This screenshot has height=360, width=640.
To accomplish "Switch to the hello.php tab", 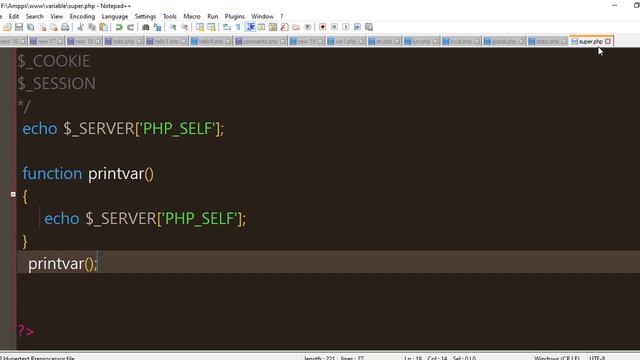I will [123, 42].
